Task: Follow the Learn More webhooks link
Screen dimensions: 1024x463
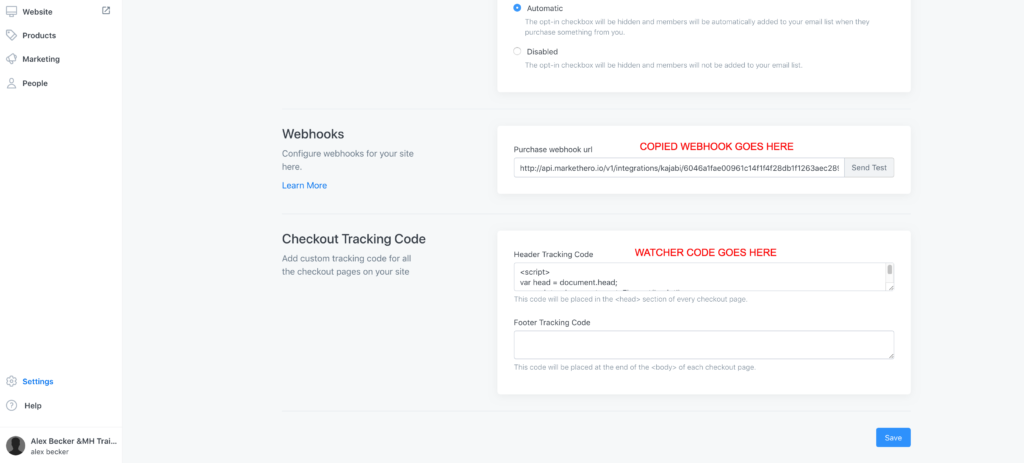Action: pyautogui.click(x=304, y=185)
